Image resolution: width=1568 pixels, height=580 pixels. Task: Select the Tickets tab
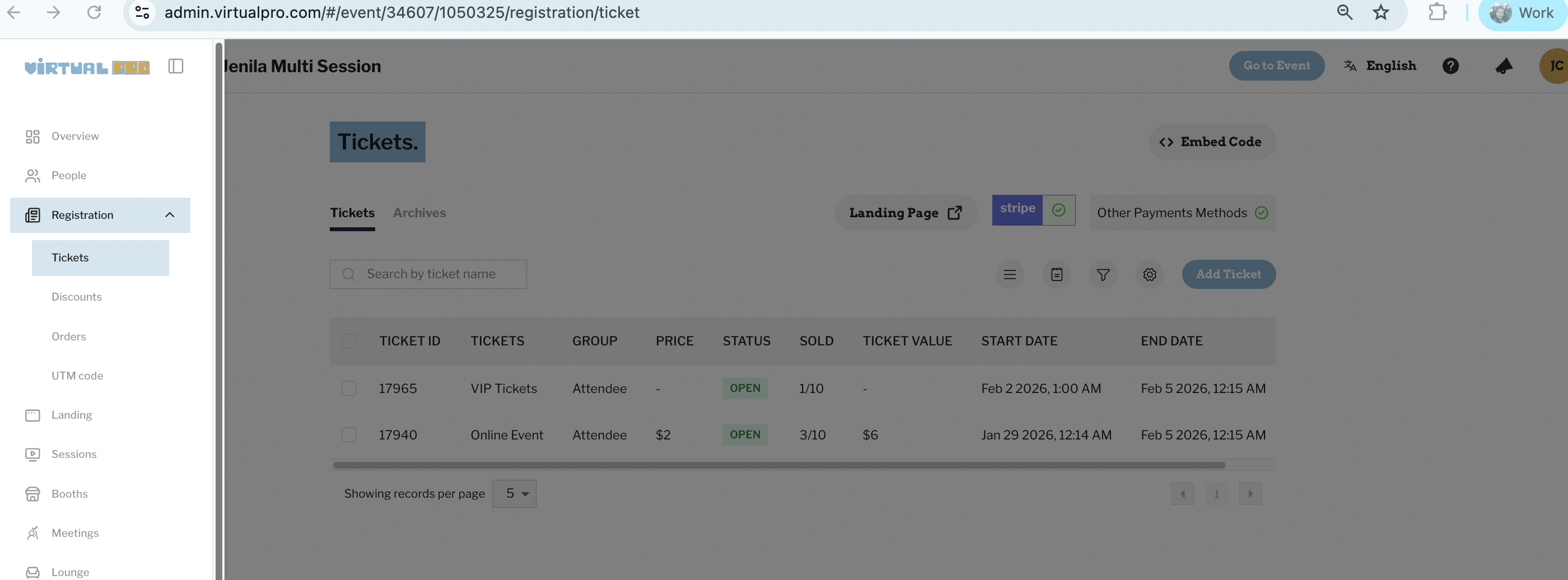[352, 213]
